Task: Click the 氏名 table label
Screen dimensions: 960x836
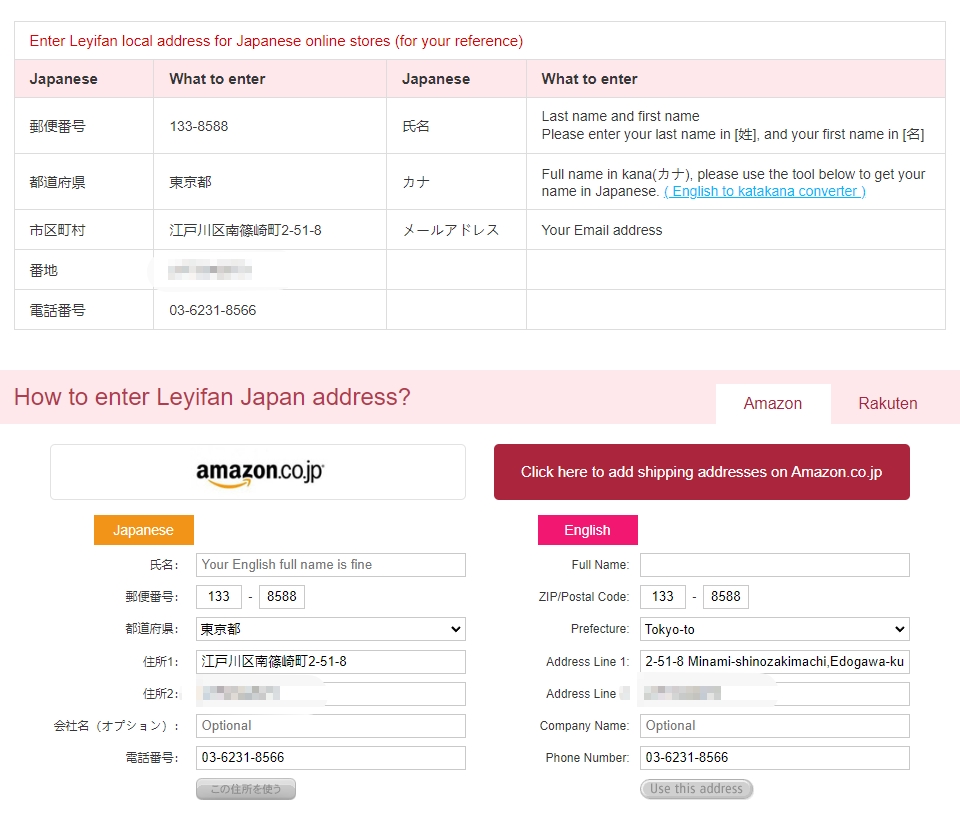Action: click(416, 126)
